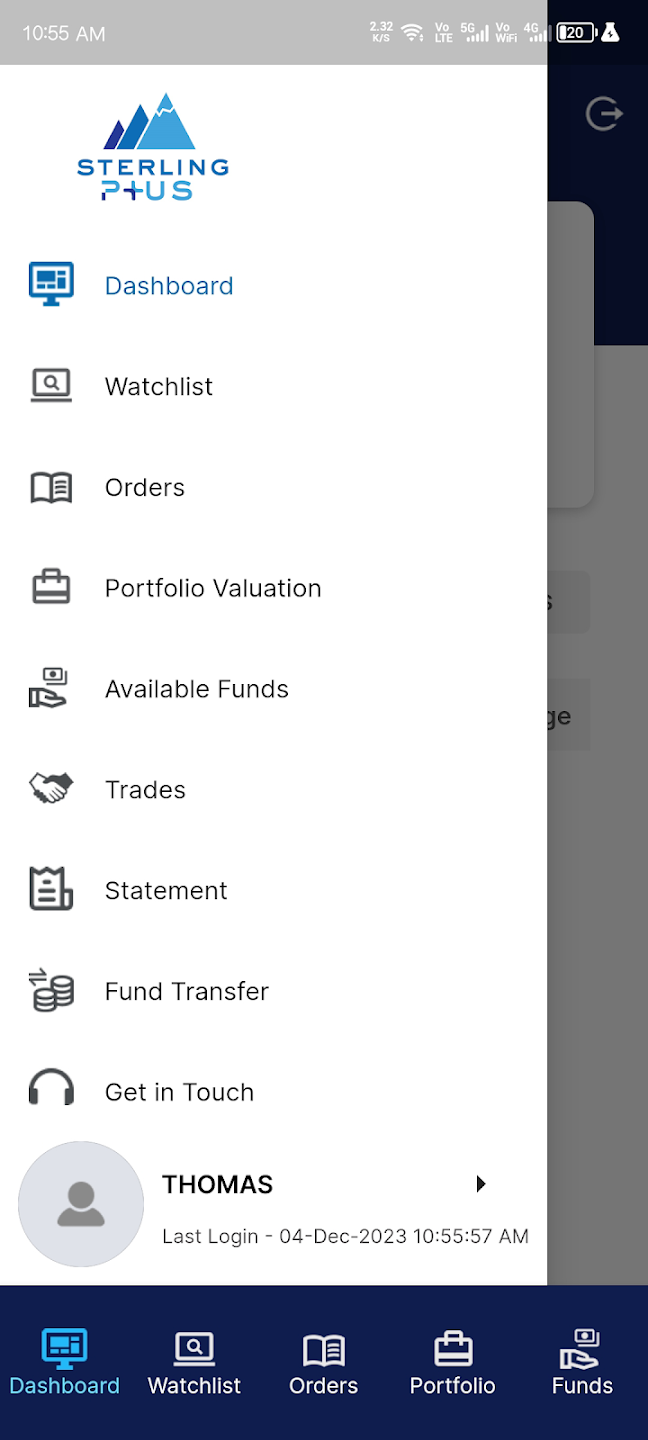Open the Portfolio Valuation menu label

[x=213, y=588]
